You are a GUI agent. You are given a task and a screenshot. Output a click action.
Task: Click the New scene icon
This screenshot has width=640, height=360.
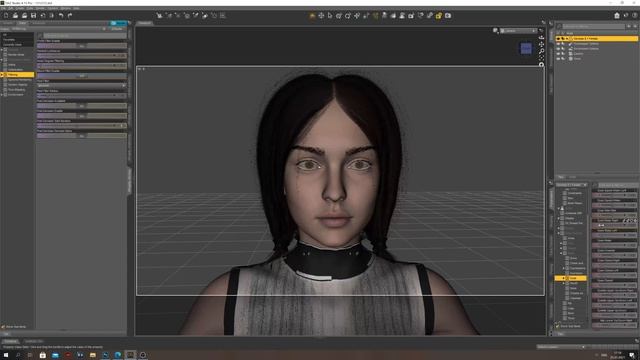click(x=6, y=16)
